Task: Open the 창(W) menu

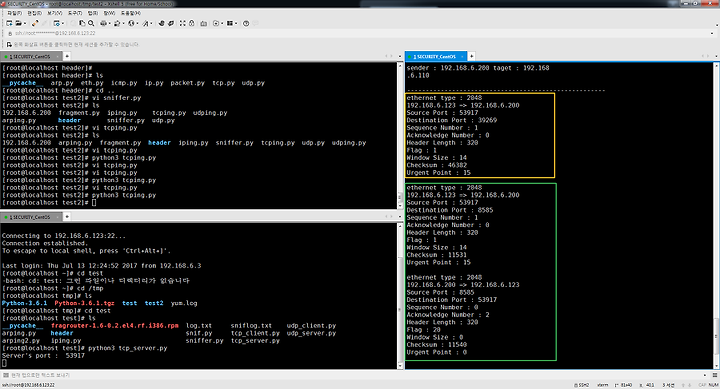Action: (x=109, y=13)
